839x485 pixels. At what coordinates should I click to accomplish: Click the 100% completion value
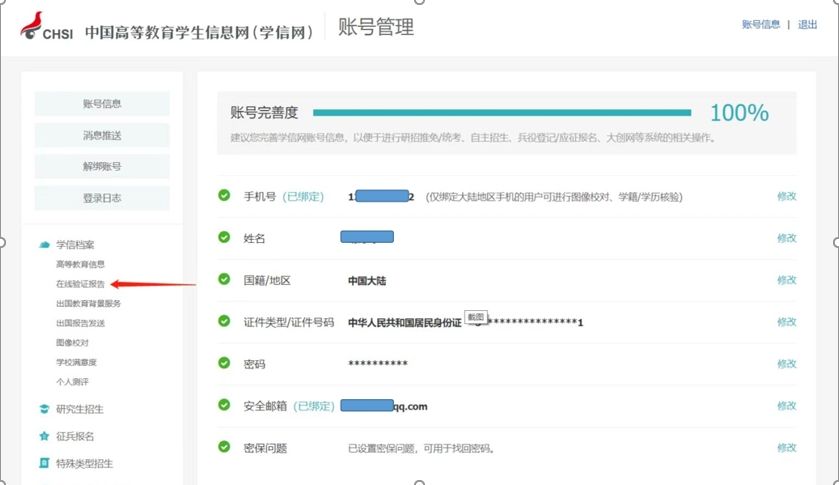click(x=739, y=113)
